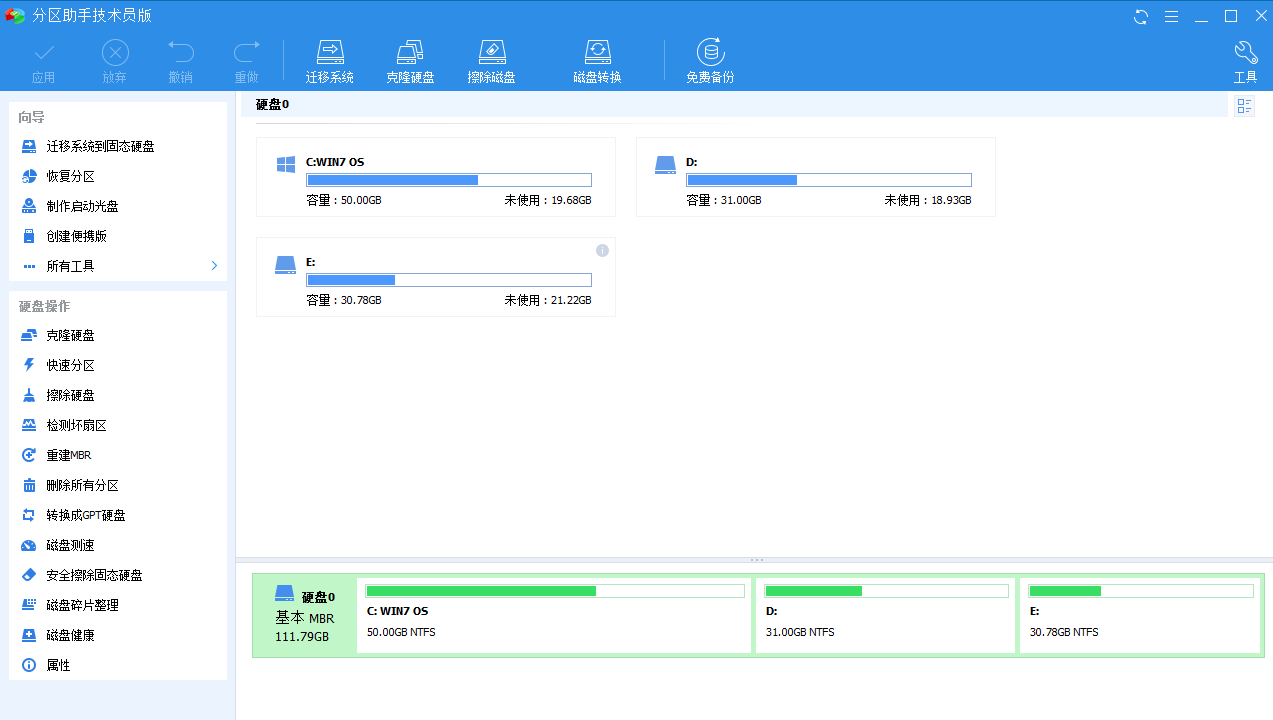Click the C: WIN7 OS usage bar in disk map

pos(555,591)
